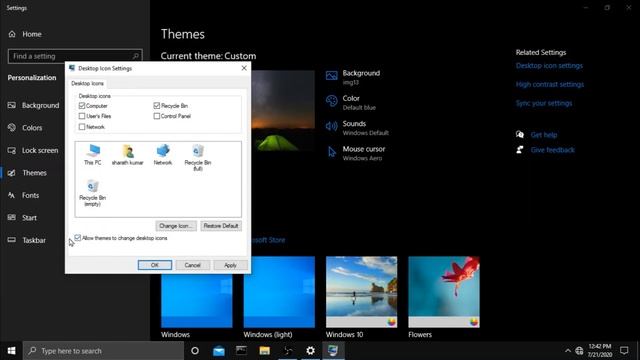Open the terminal window icon on taskbar
Image resolution: width=640 pixels, height=360 pixels.
[241, 351]
